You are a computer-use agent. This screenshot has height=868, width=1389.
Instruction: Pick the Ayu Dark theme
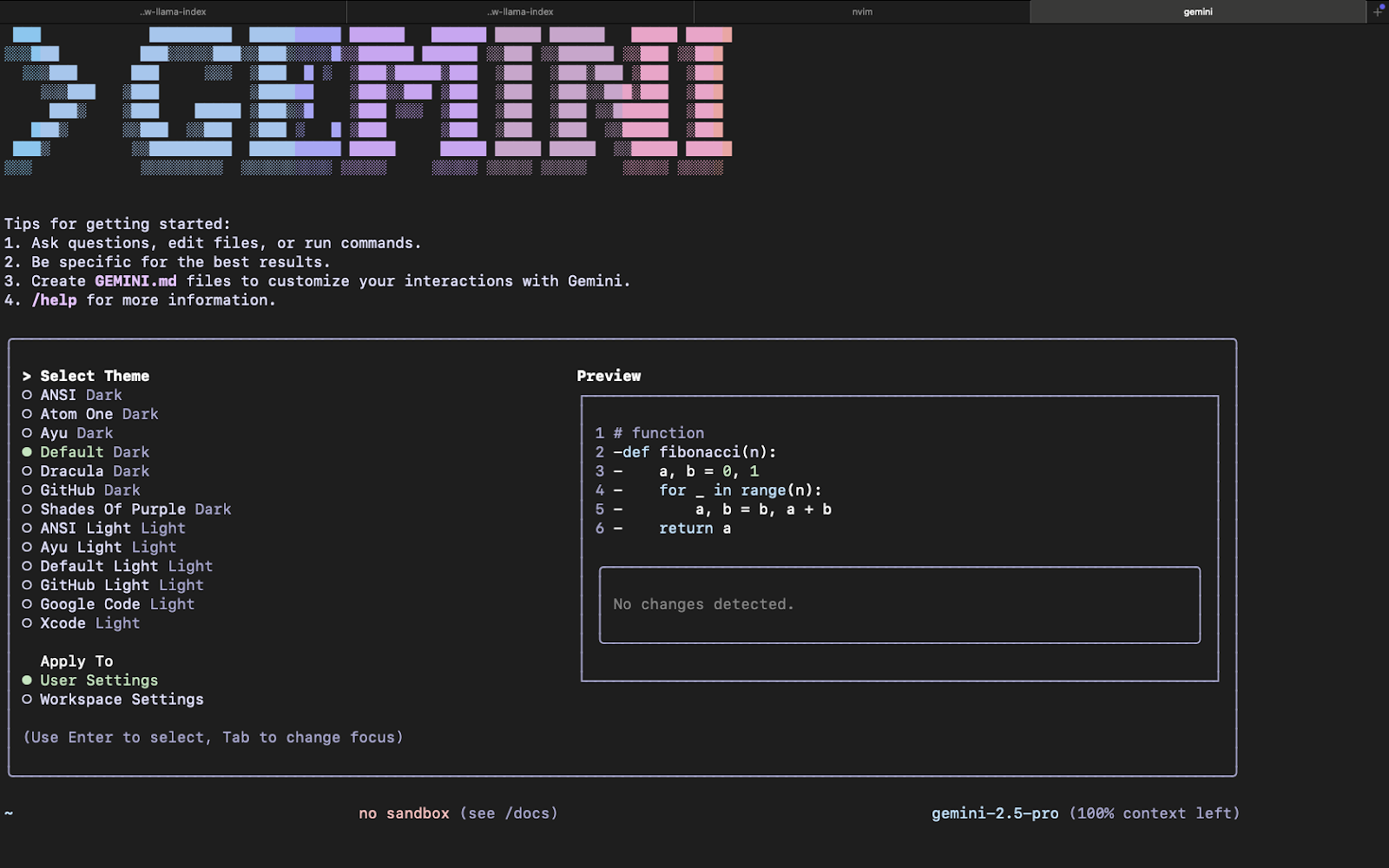pos(68,433)
